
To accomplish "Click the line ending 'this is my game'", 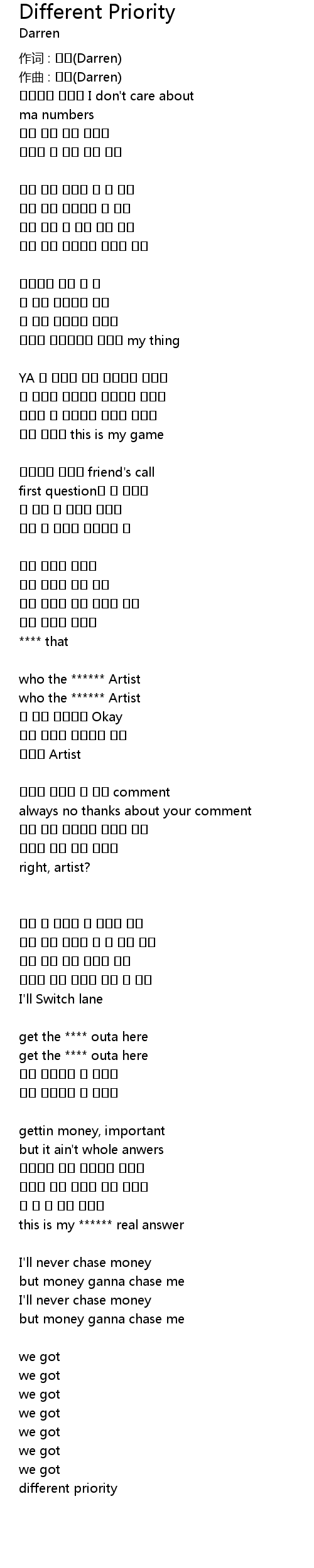I will [x=92, y=435].
